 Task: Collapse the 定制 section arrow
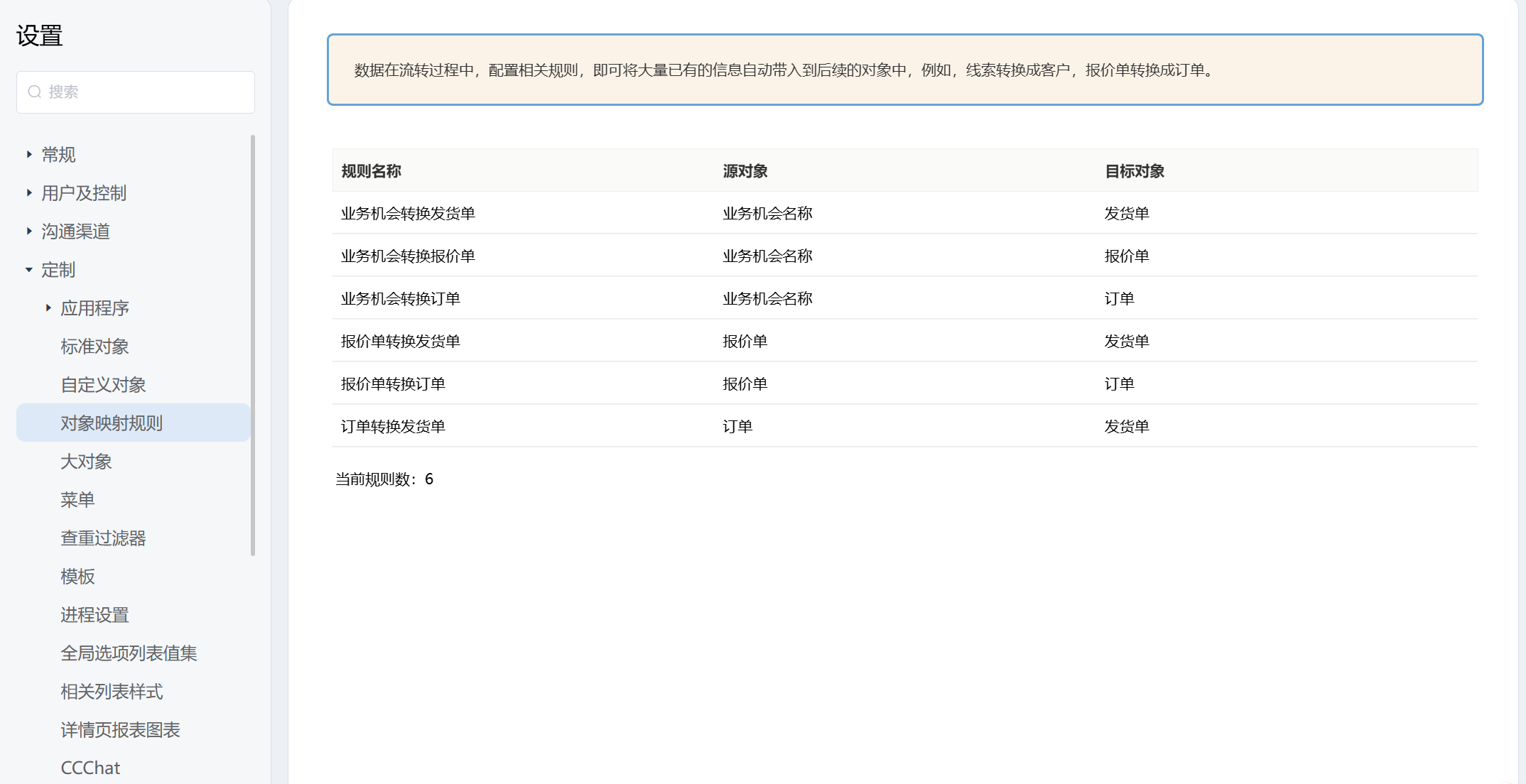click(29, 270)
